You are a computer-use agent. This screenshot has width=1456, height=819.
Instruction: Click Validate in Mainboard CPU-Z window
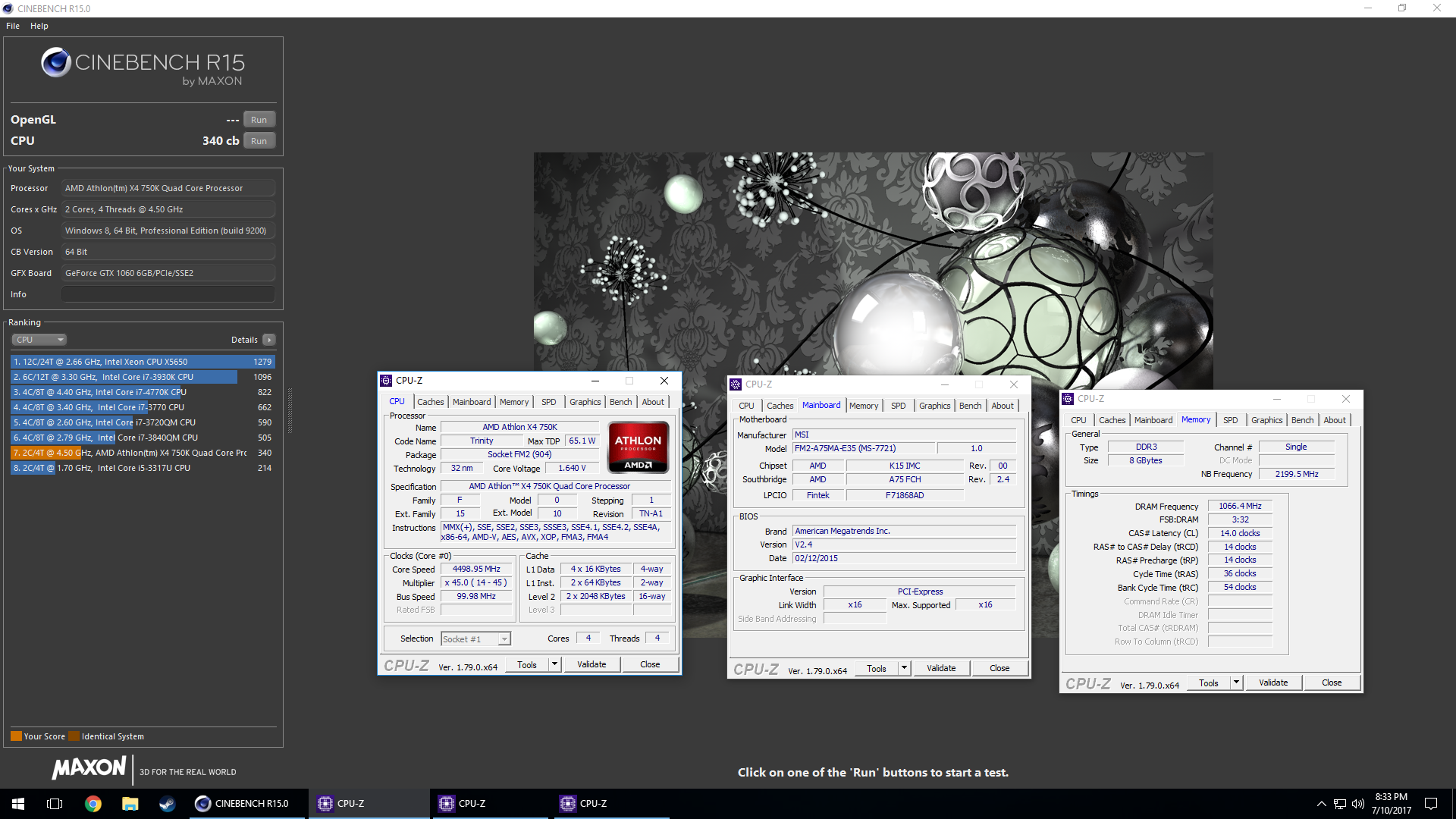click(941, 669)
